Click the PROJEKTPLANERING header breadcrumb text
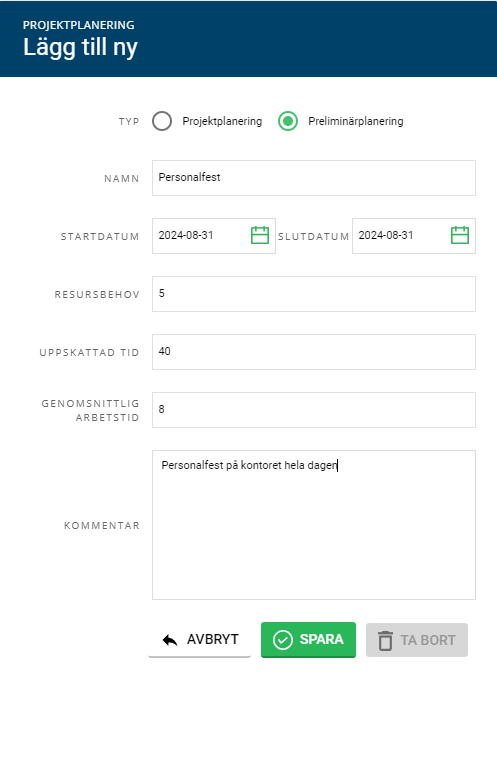This screenshot has width=497, height=766. 79,25
